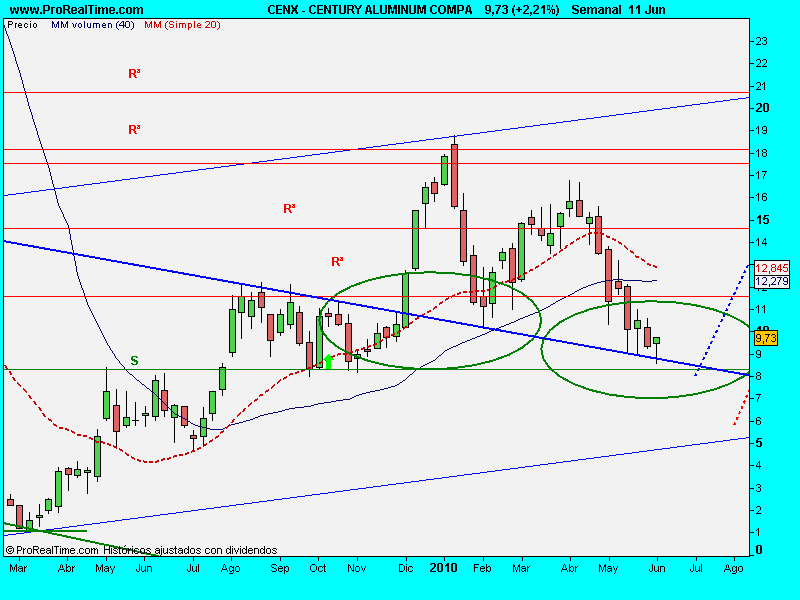Click the blue 12,279 value tag

[x=772, y=282]
